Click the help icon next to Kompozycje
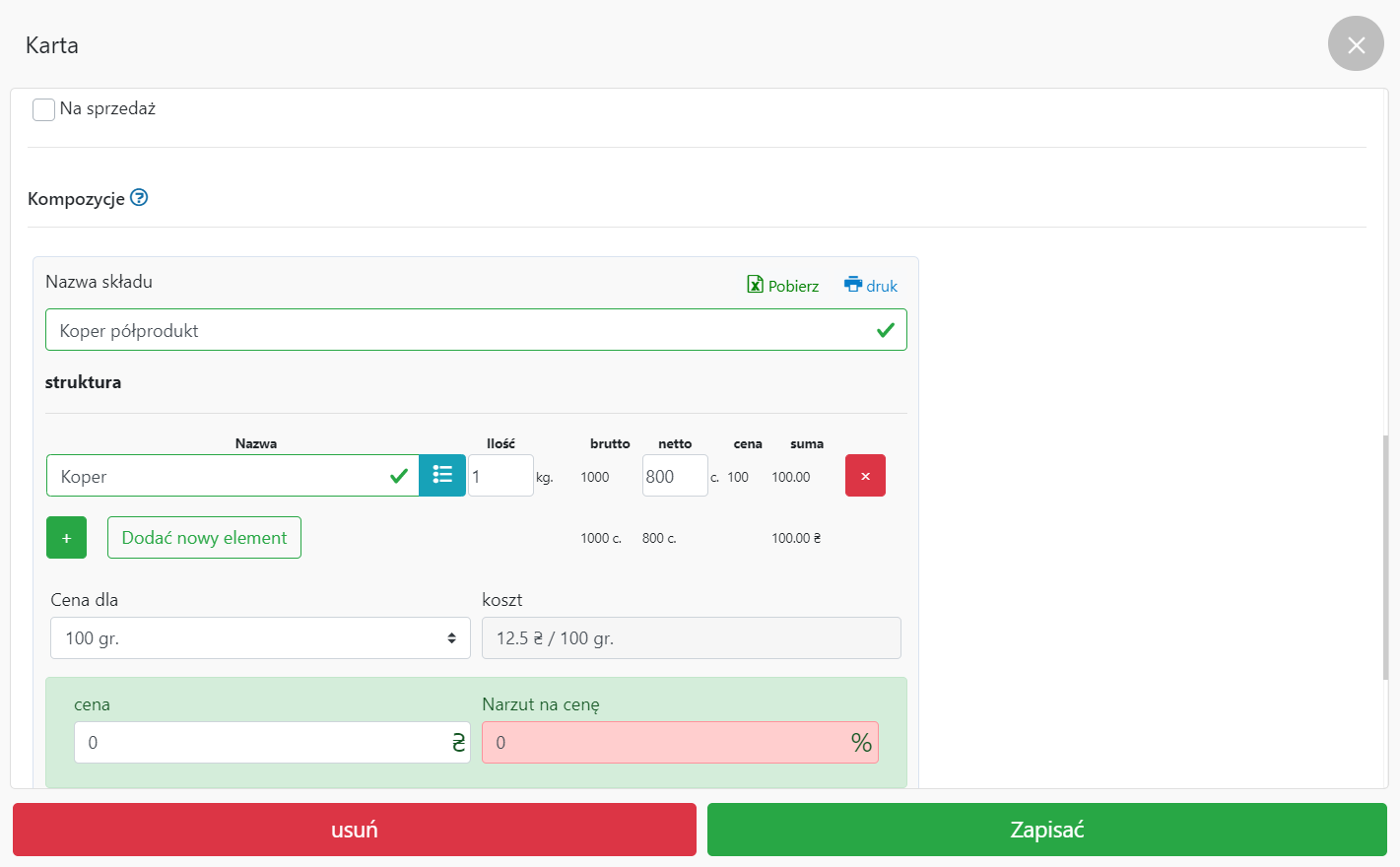The image size is (1400, 867). tap(139, 198)
